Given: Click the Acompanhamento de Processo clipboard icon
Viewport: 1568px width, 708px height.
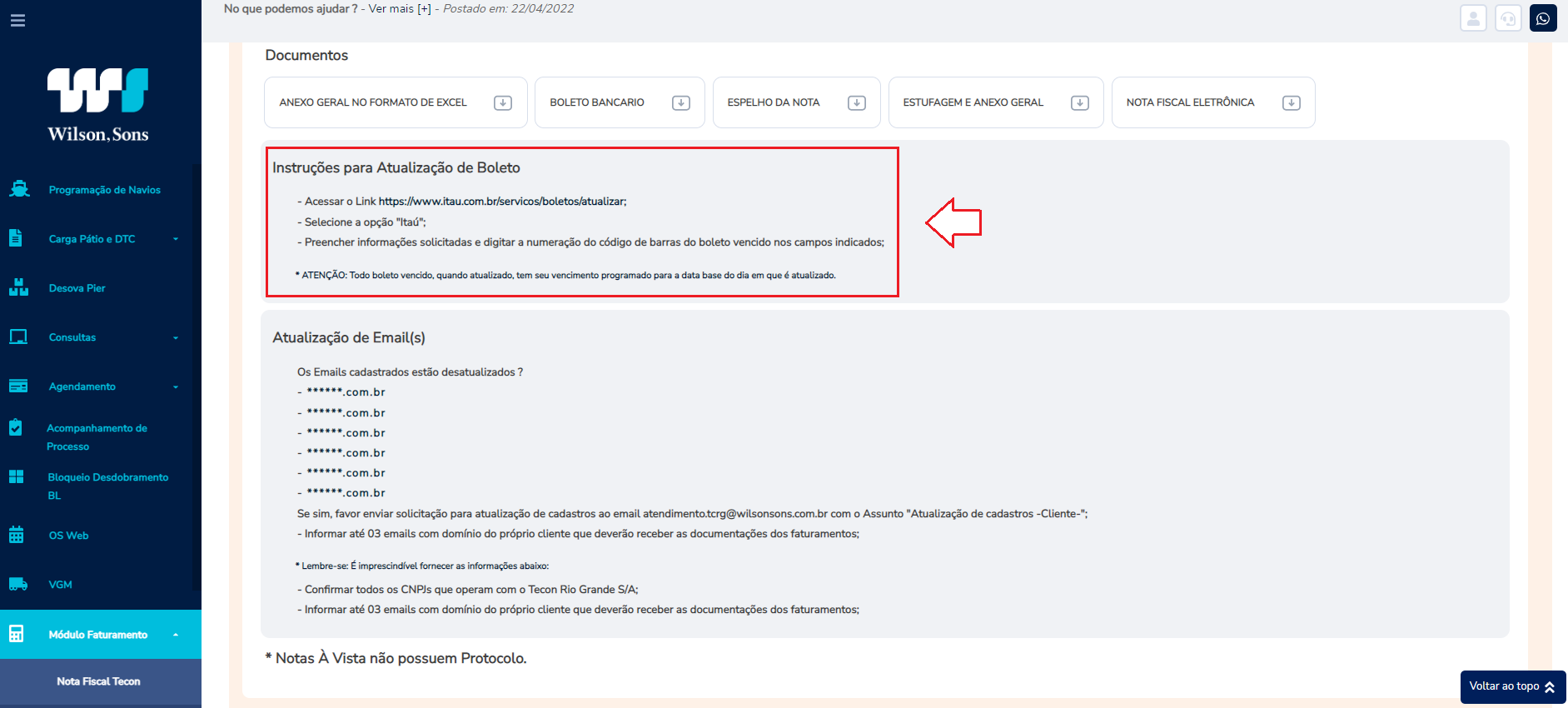Looking at the screenshot, I should pos(16,427).
